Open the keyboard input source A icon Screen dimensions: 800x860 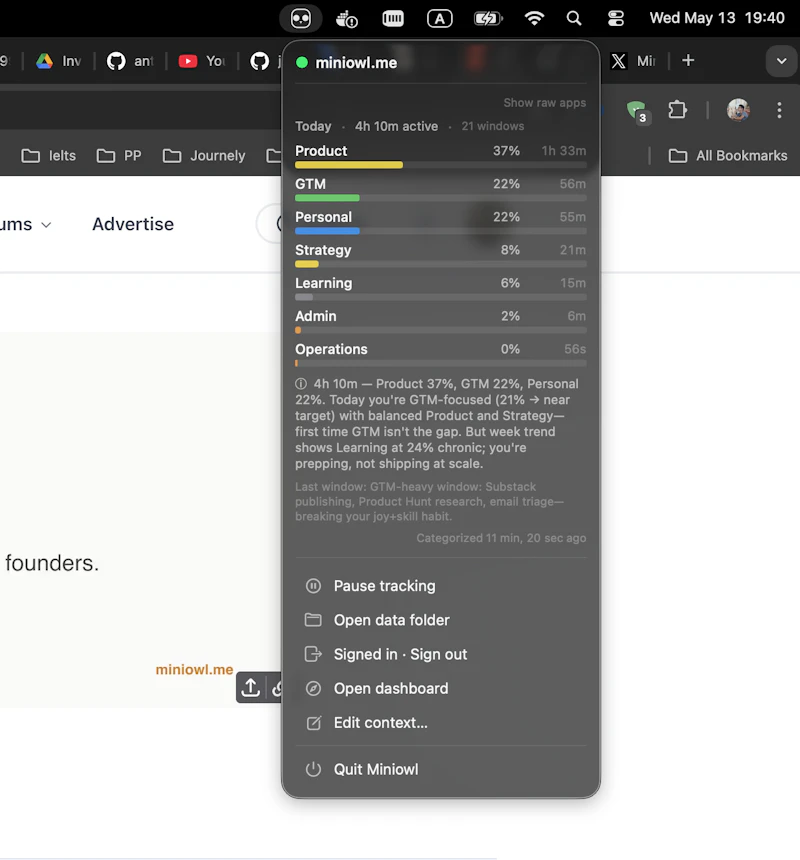coord(439,19)
